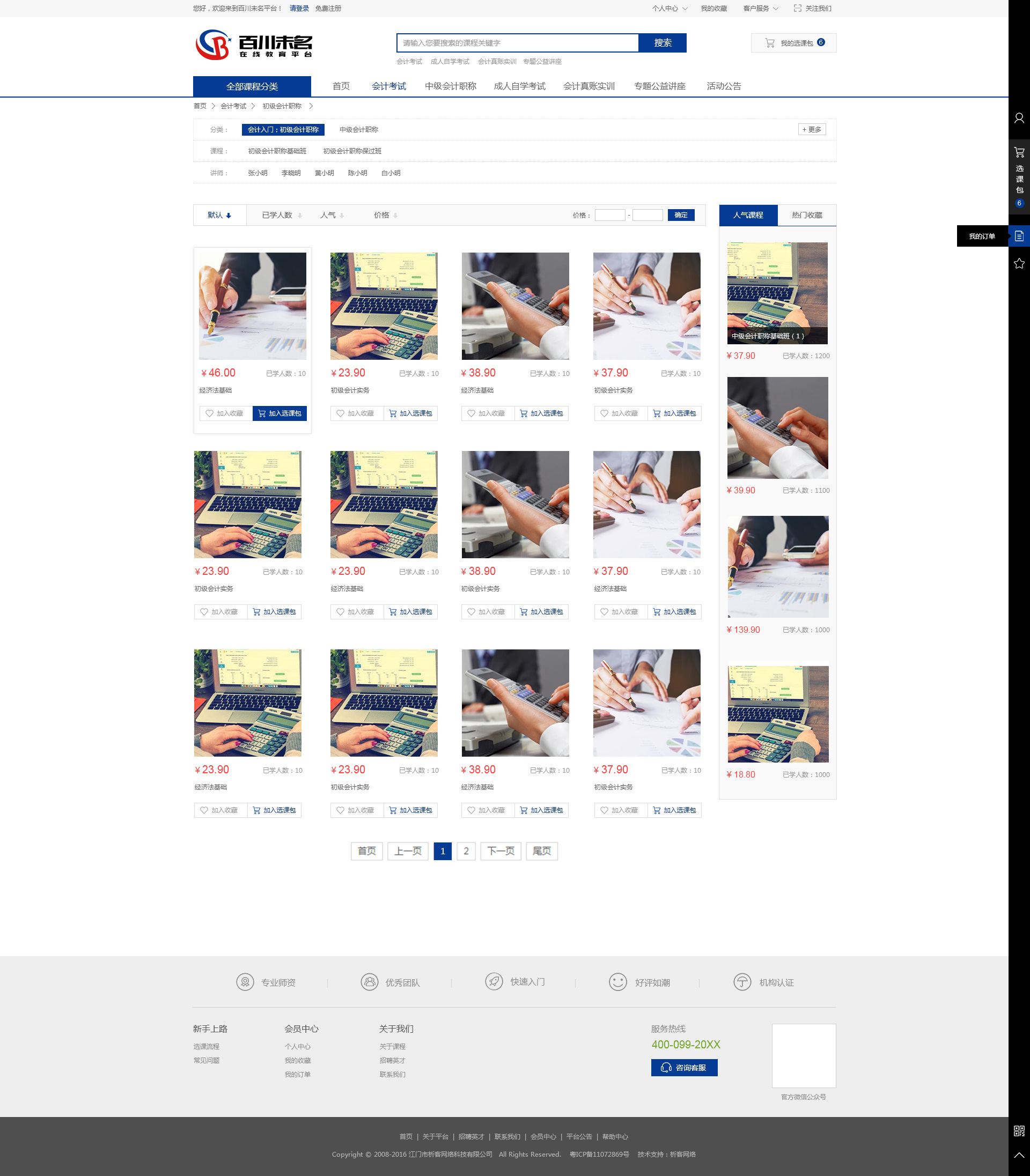1030x1176 pixels.
Task: Select the 李晓明 lecturer filter
Action: 291,173
